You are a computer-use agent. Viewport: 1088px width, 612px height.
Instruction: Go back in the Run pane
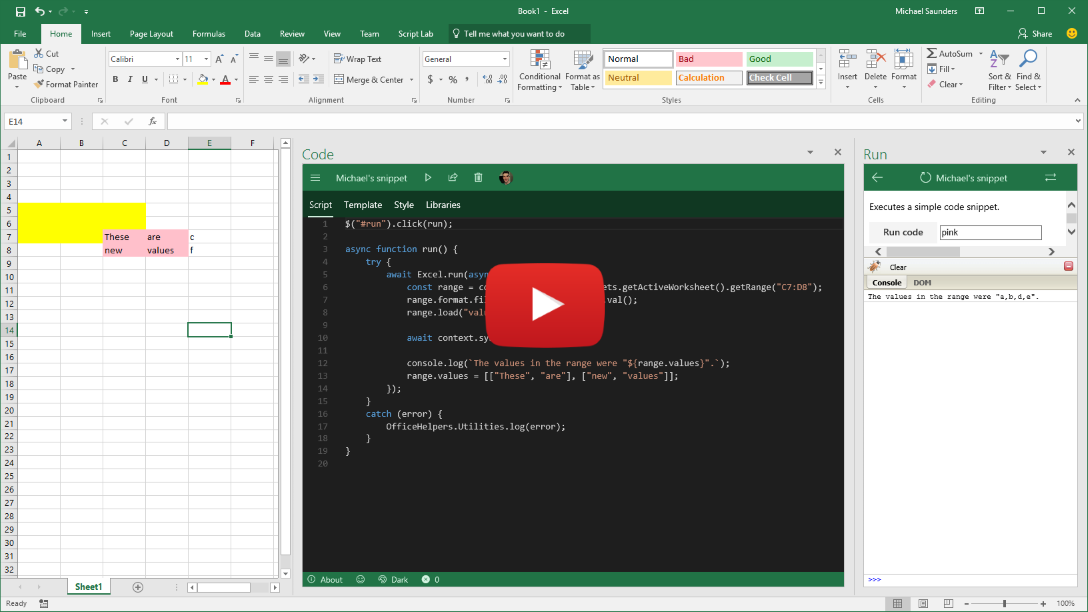877,178
